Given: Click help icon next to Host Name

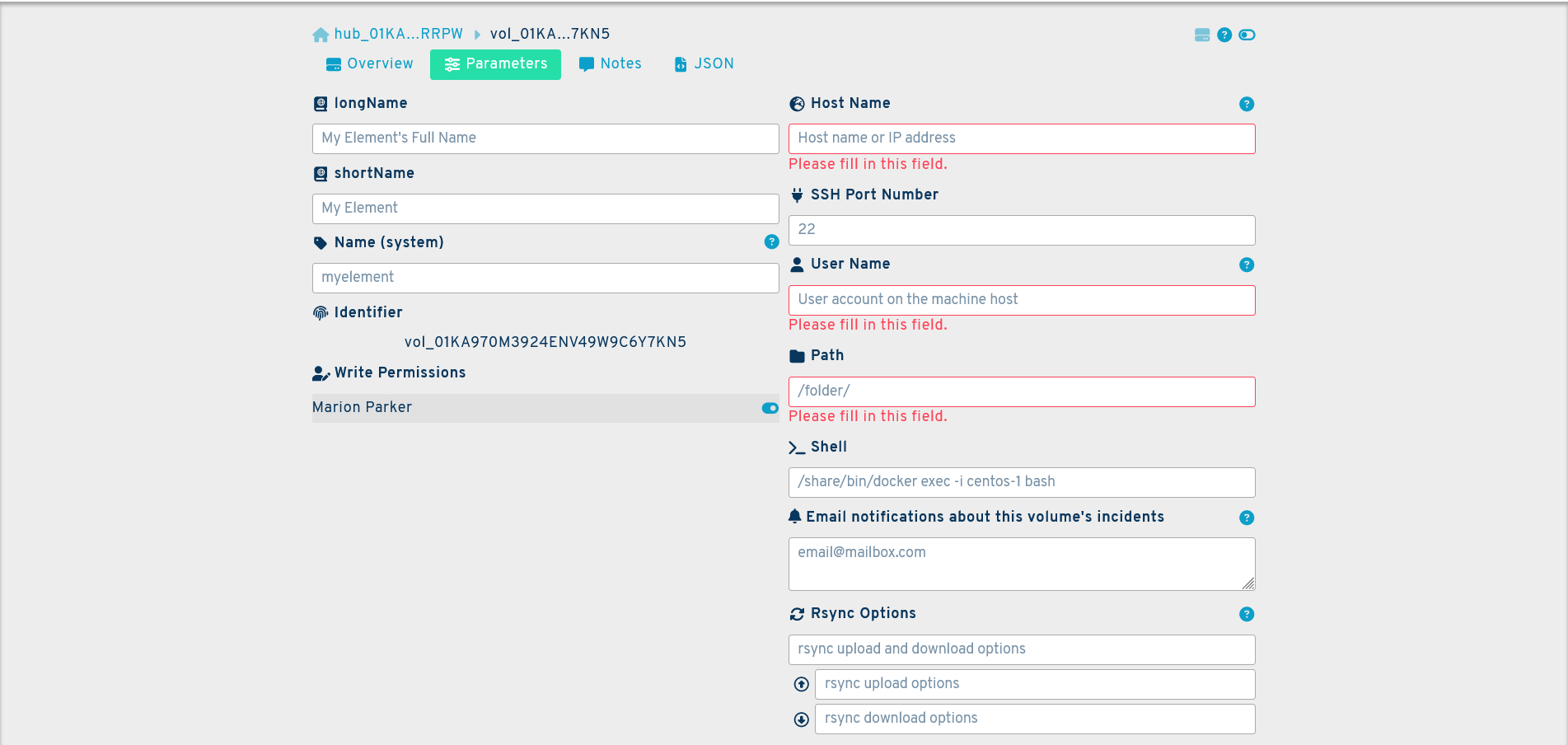Looking at the screenshot, I should pos(1246,104).
